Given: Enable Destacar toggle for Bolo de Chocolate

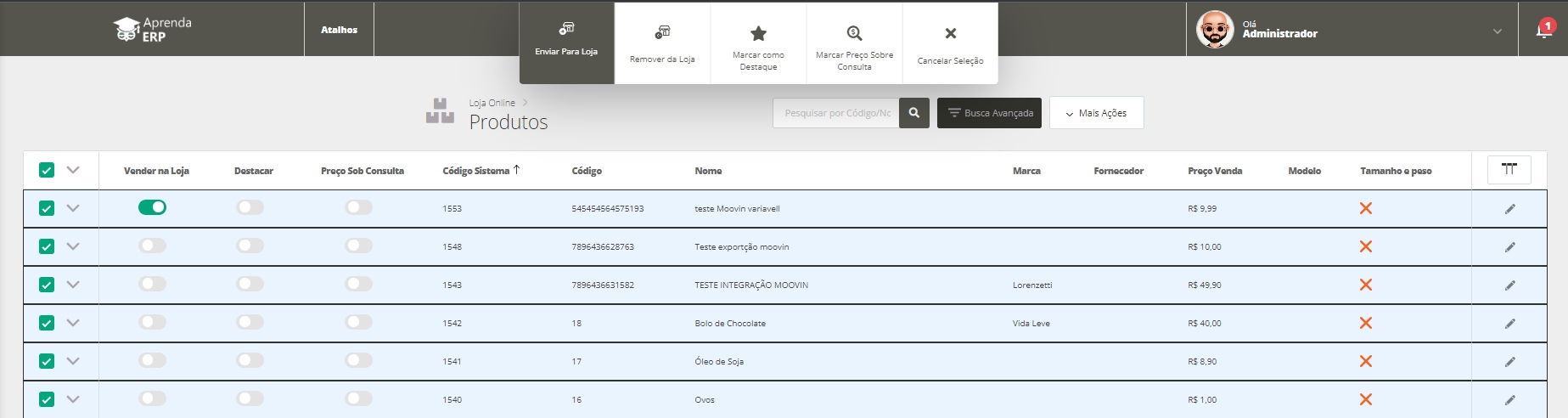Looking at the screenshot, I should [250, 322].
